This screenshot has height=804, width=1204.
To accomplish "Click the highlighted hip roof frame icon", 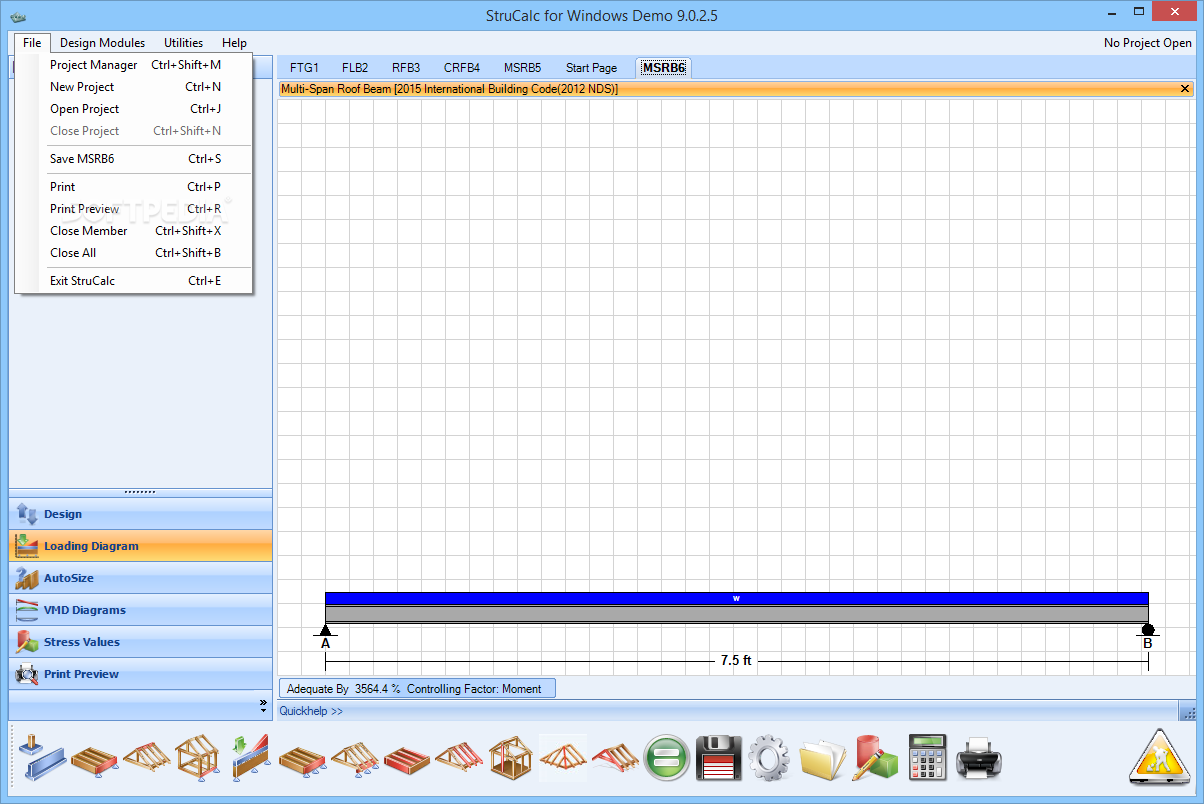I will point(563,758).
